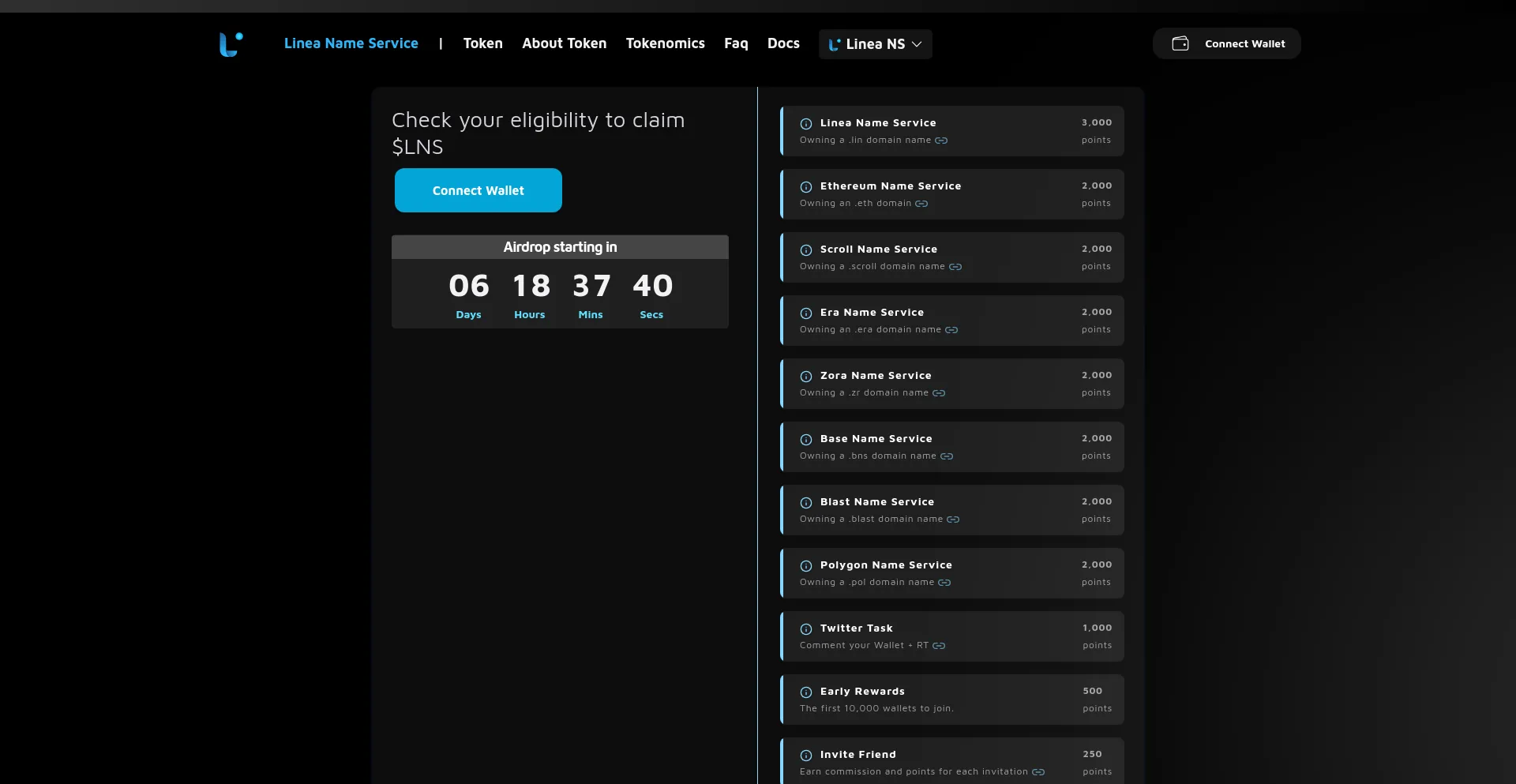Open link icon after Comment your Wallet + RT
This screenshot has height=784, width=1516.
pyautogui.click(x=939, y=646)
